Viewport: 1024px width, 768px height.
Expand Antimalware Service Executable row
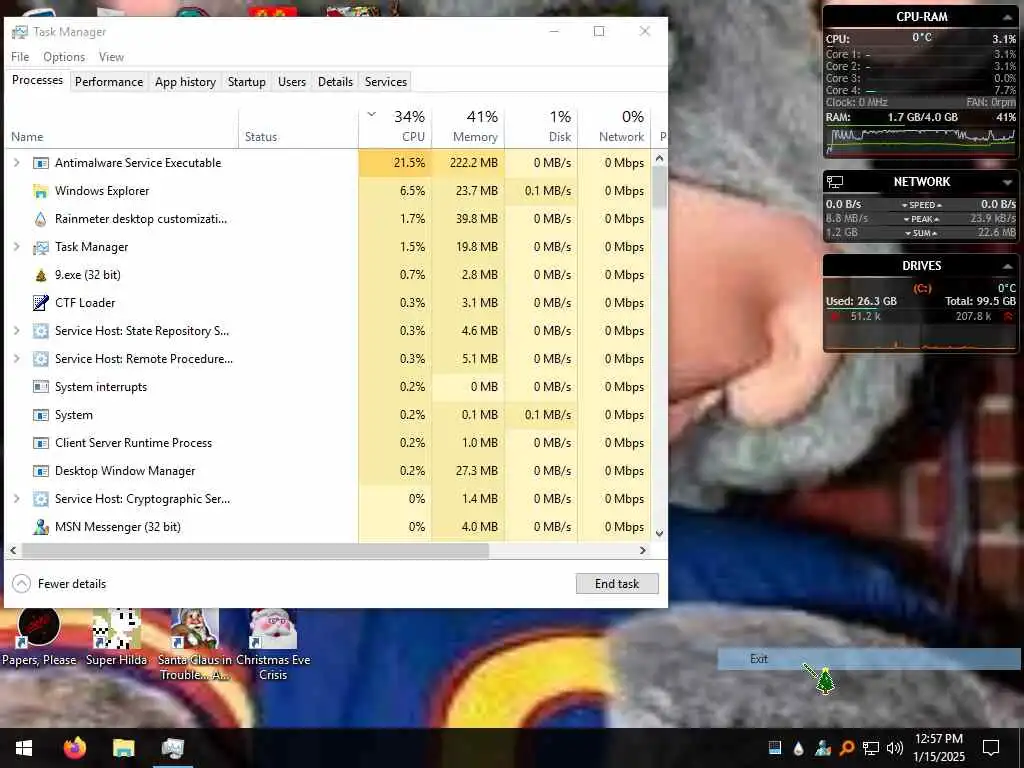click(x=17, y=163)
